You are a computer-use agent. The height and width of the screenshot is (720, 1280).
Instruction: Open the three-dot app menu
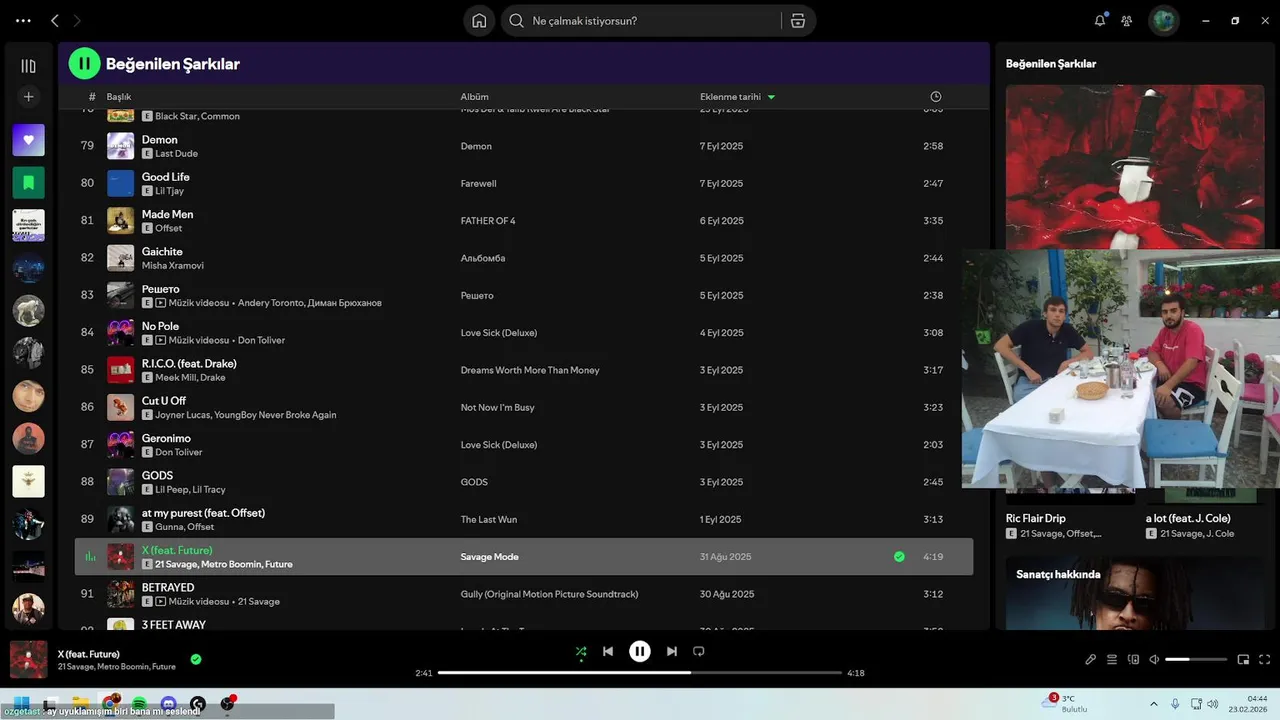coord(24,20)
